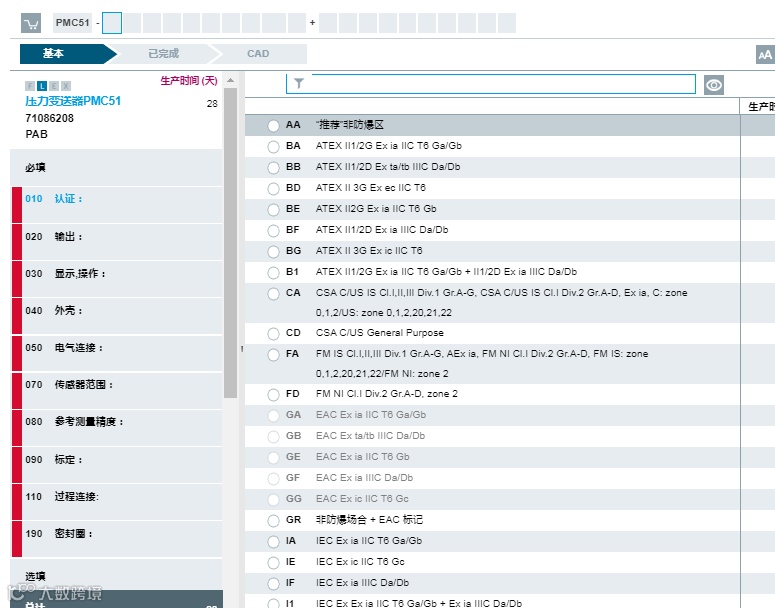Toggle the eye visibility button
Viewport: 775px width, 608px height.
pyautogui.click(x=714, y=85)
